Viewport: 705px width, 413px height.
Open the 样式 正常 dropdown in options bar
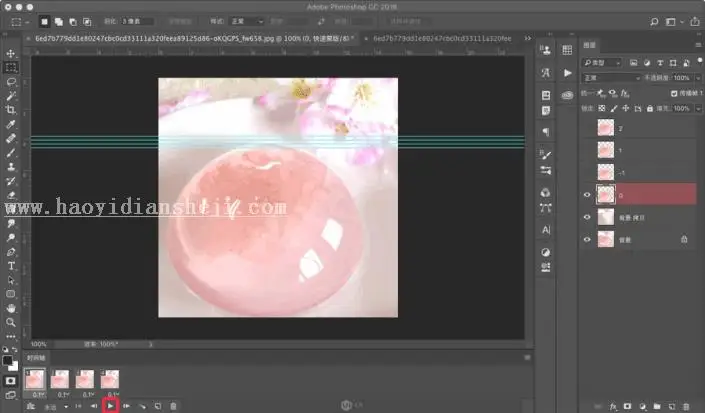[247, 21]
